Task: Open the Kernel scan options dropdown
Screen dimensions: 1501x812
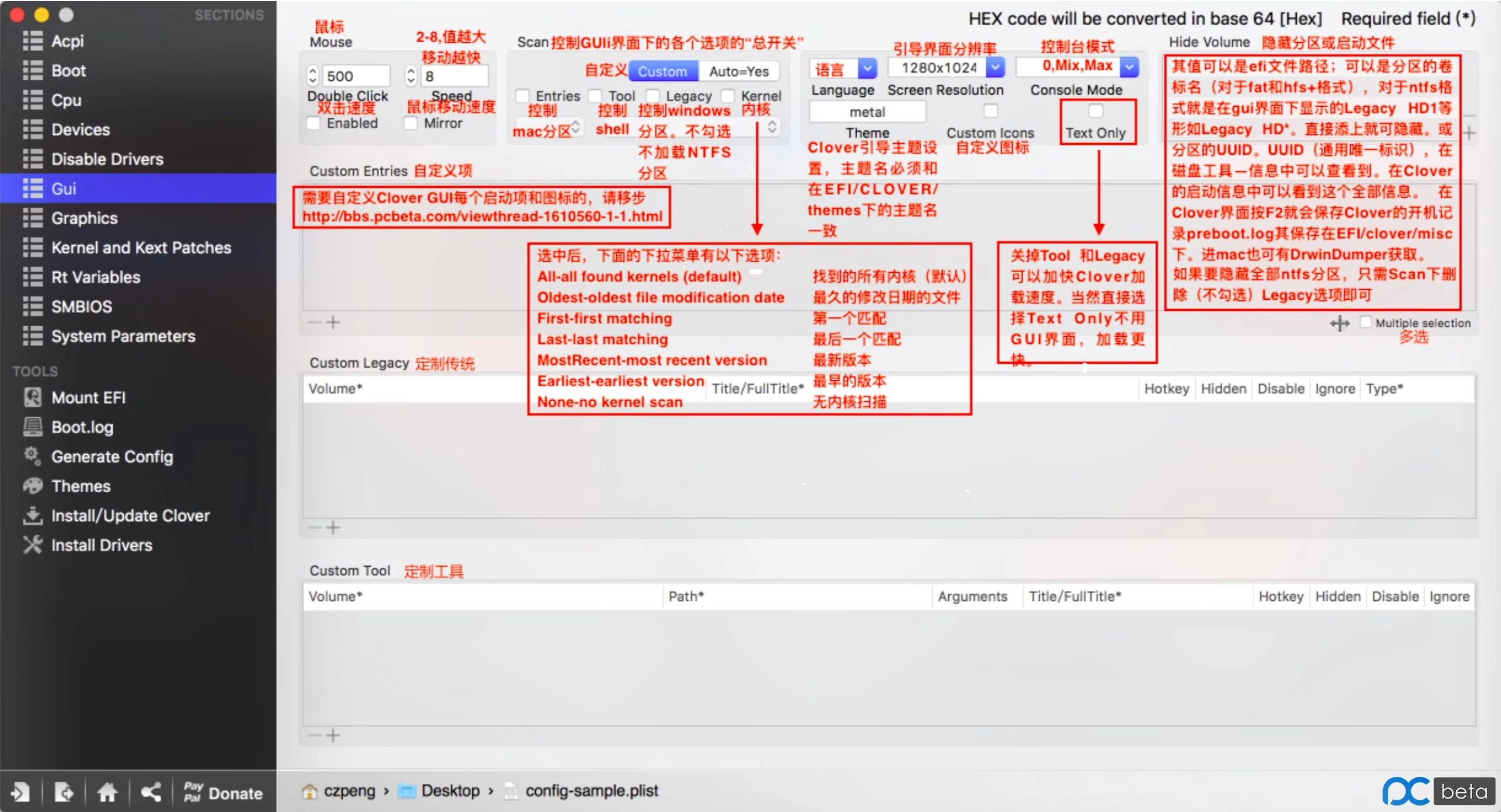Action: click(772, 127)
